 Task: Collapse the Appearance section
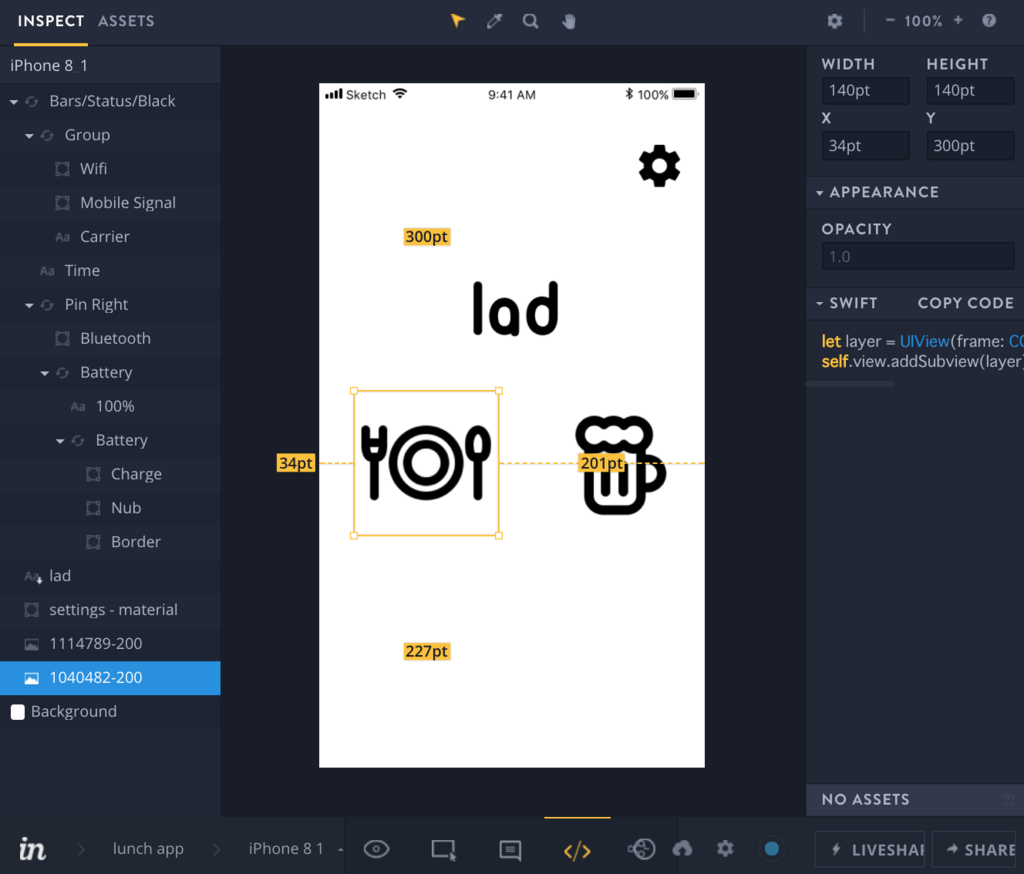pyautogui.click(x=820, y=193)
